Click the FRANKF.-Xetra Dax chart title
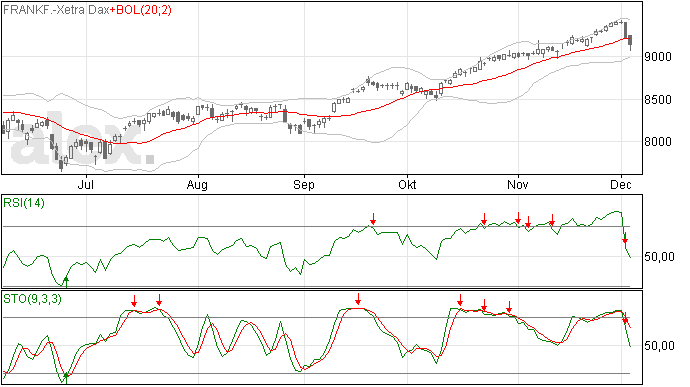The image size is (690, 387). coord(56,10)
